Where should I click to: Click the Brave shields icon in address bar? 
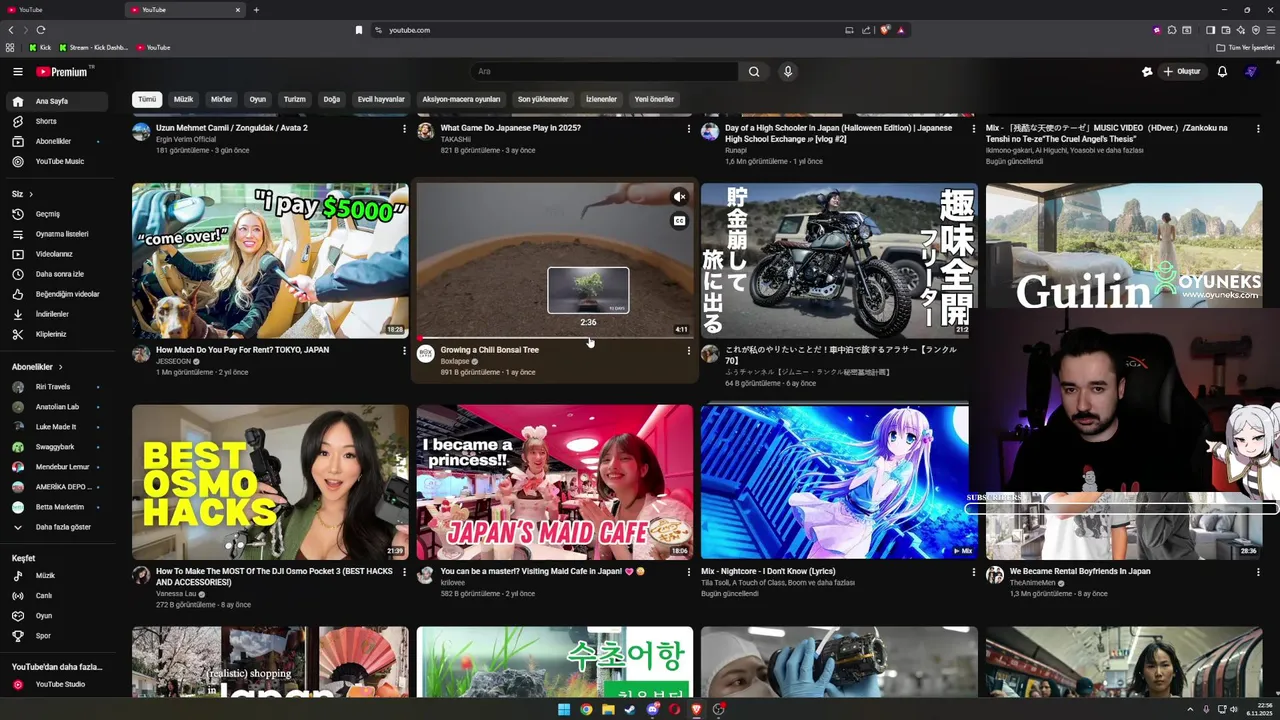tap(885, 30)
